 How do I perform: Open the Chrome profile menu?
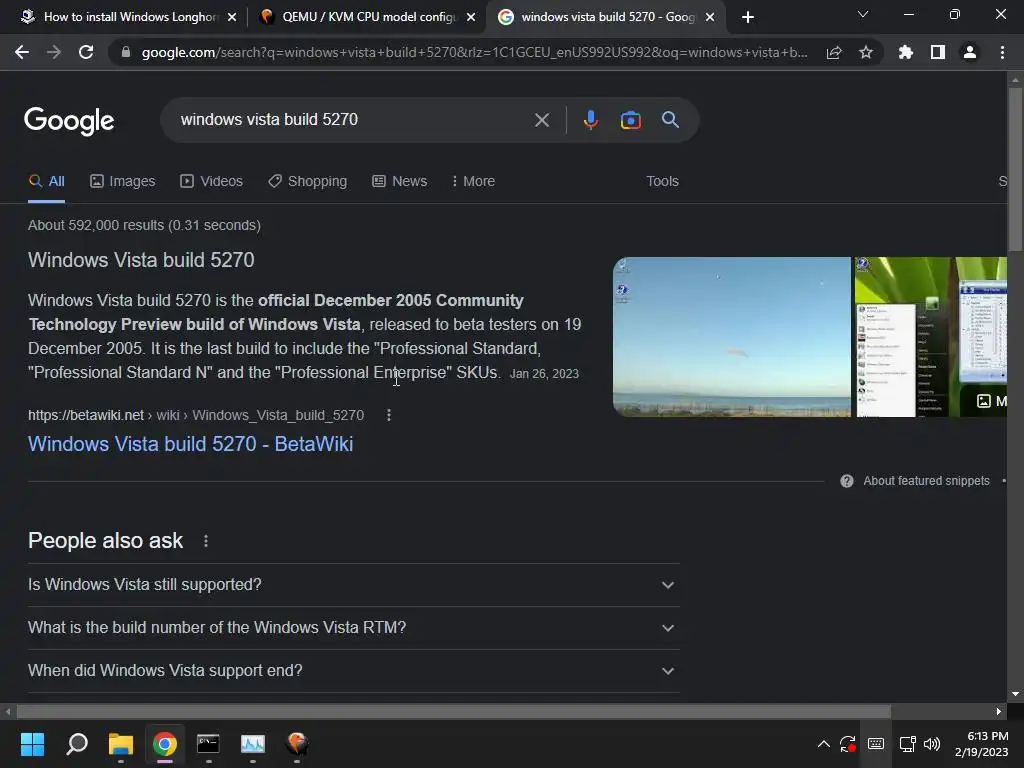pyautogui.click(x=970, y=52)
